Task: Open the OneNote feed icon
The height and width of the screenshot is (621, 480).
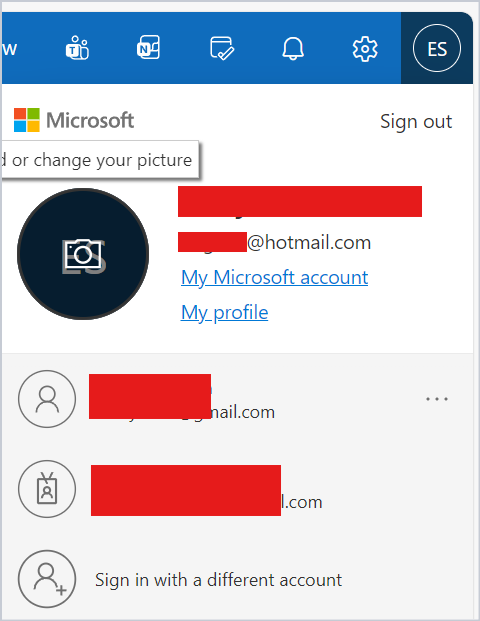Action: pos(149,47)
